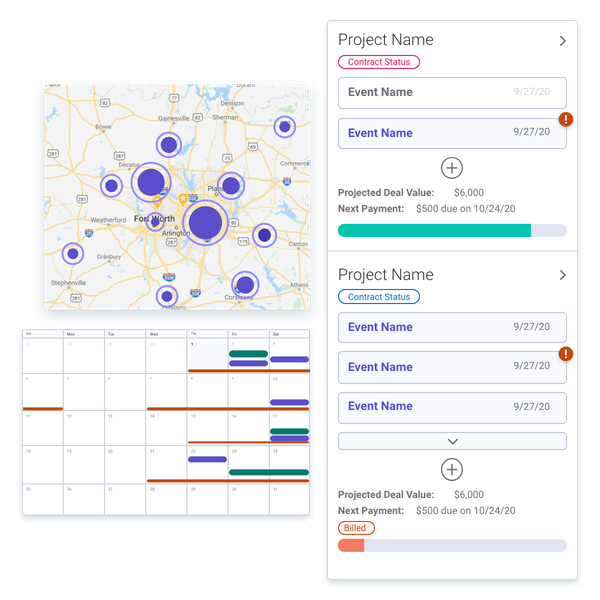Open the top project via its right chevron
600x600 pixels.
point(562,41)
